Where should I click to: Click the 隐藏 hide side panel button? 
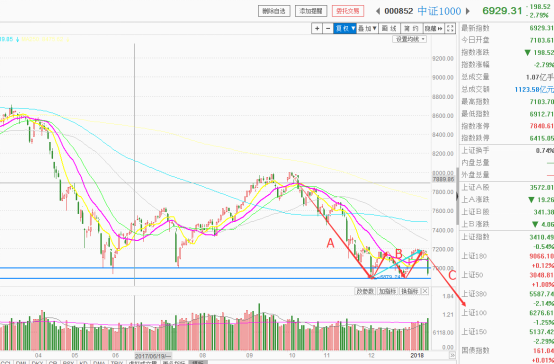434,29
